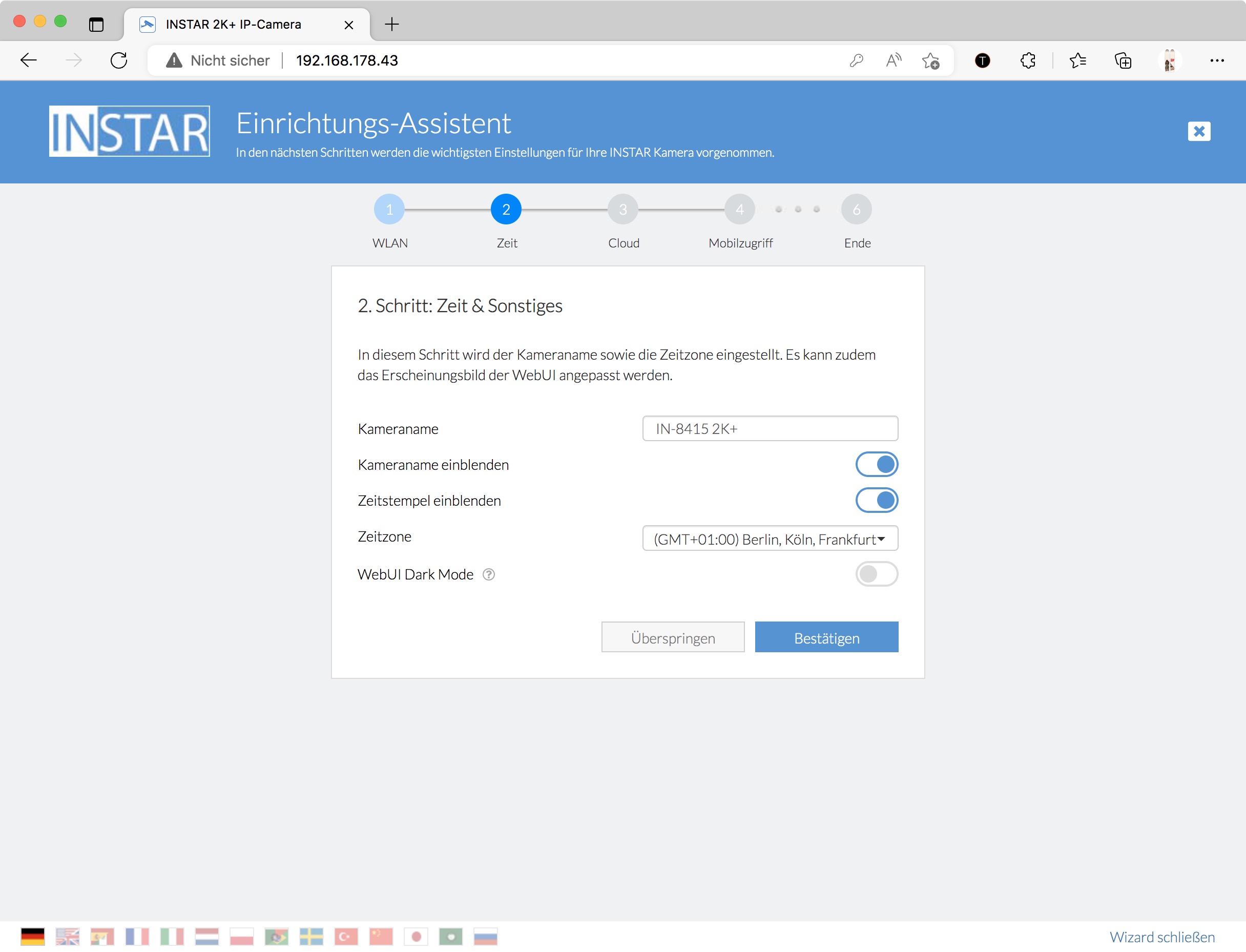Click the Überspringen button
Screen dimensions: 1246x952
tap(673, 637)
